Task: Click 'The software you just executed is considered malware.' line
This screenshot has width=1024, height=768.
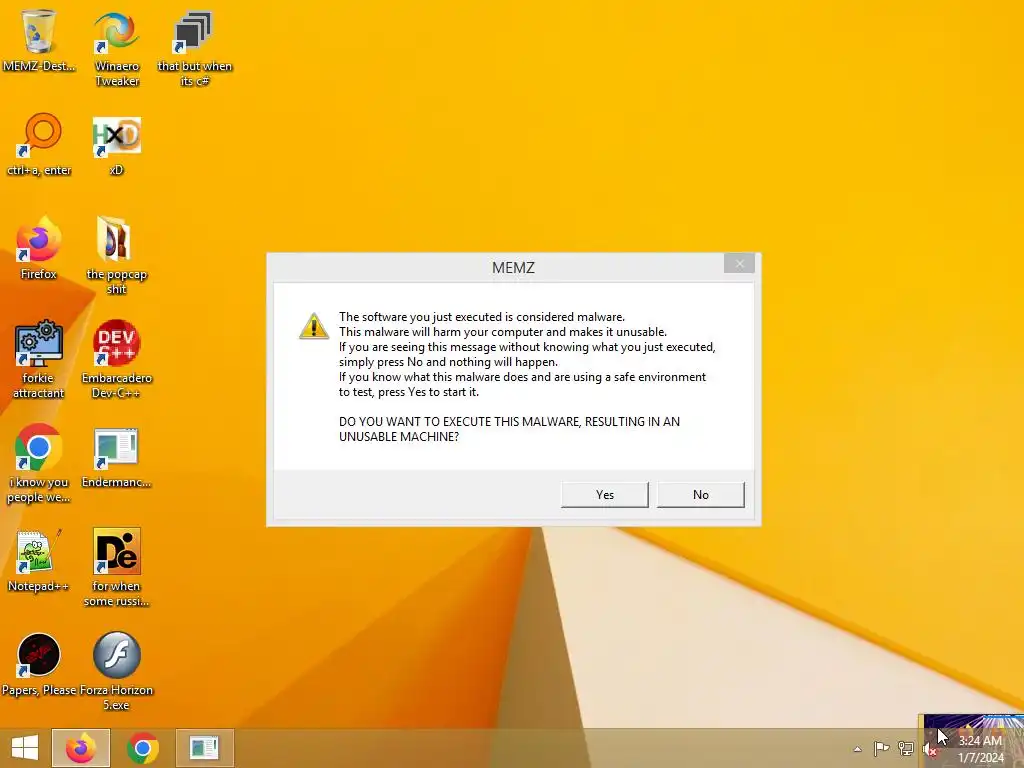Action: click(482, 317)
